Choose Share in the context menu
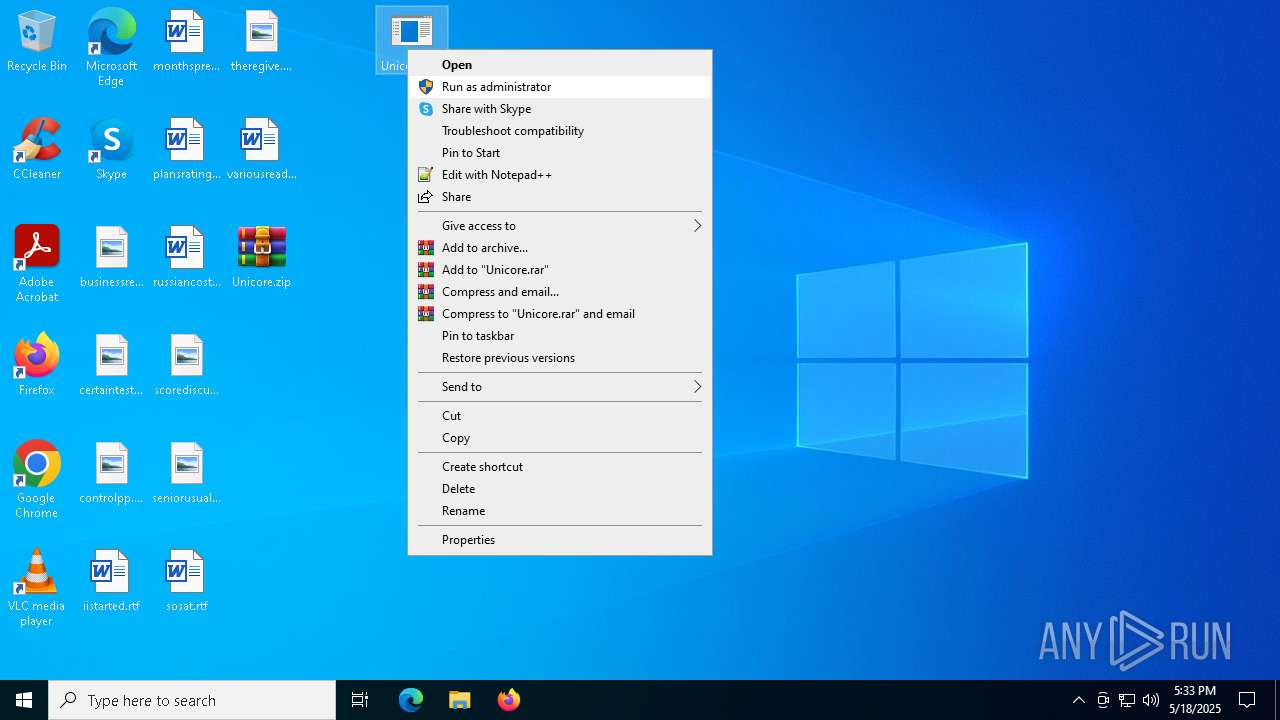The height and width of the screenshot is (720, 1280). point(559,197)
